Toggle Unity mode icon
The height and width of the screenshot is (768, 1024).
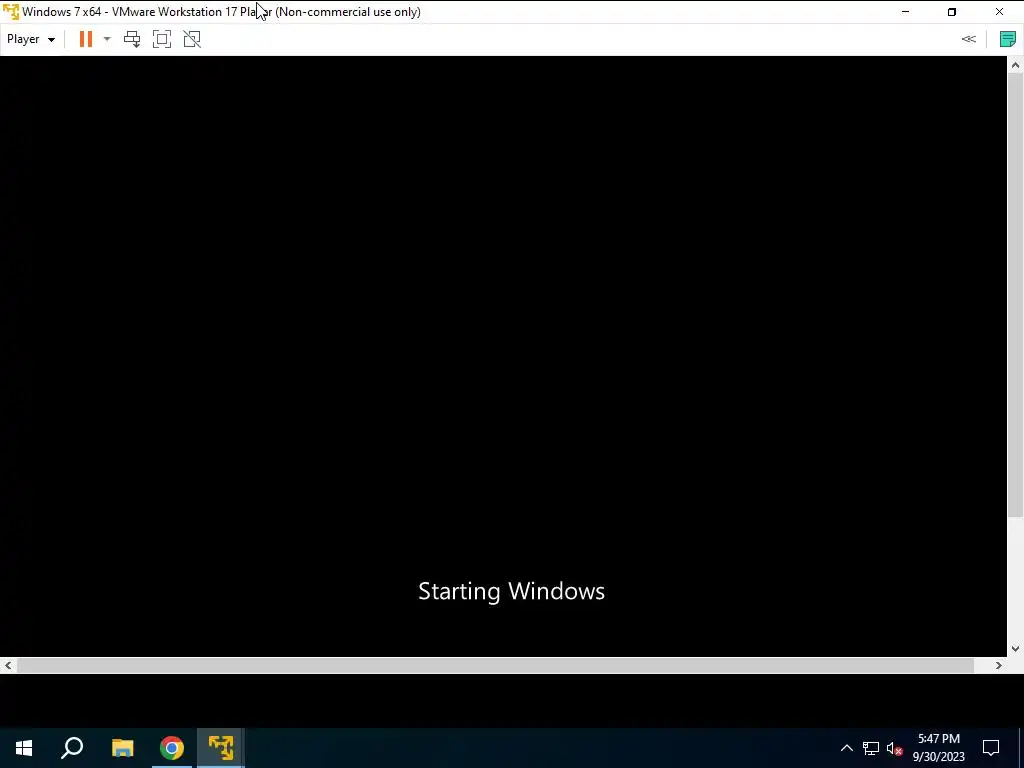[192, 39]
